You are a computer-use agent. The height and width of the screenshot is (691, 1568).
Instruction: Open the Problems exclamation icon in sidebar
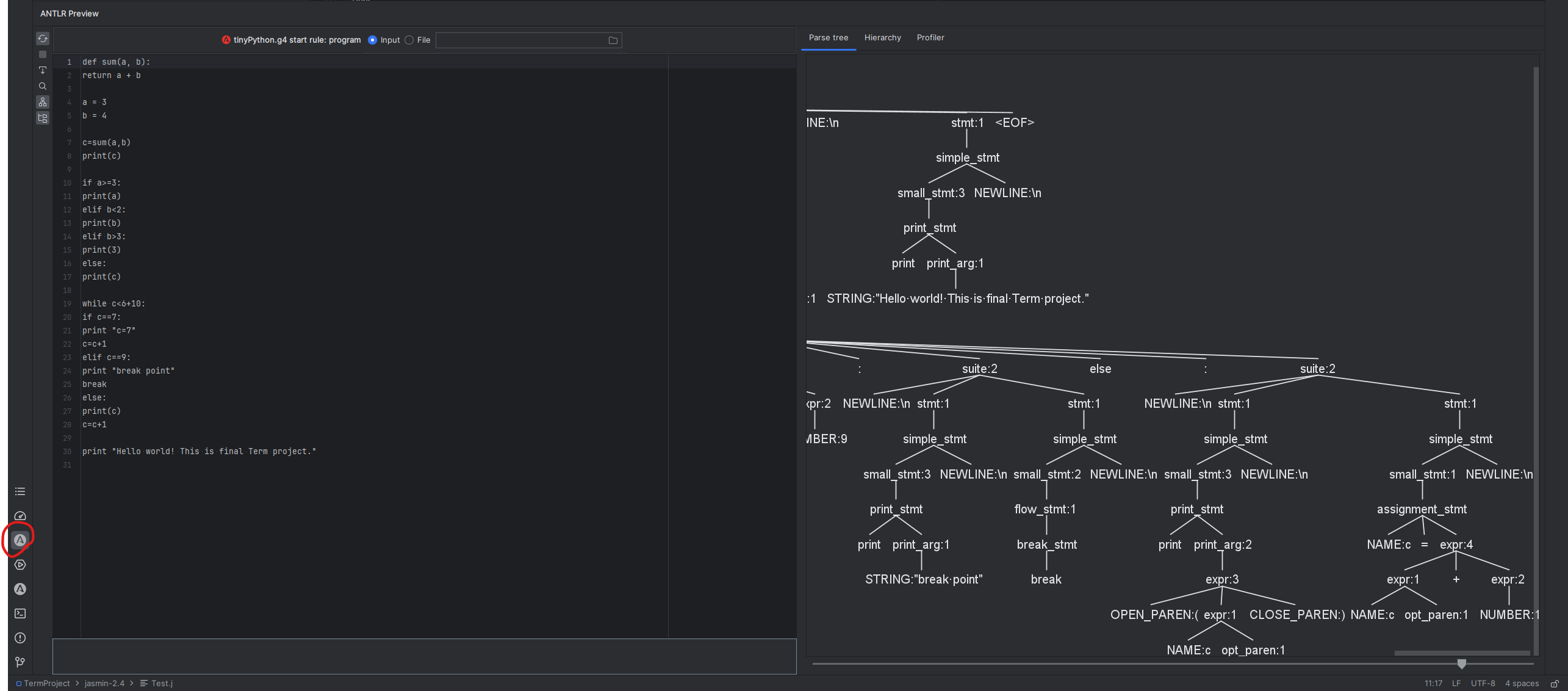(20, 638)
